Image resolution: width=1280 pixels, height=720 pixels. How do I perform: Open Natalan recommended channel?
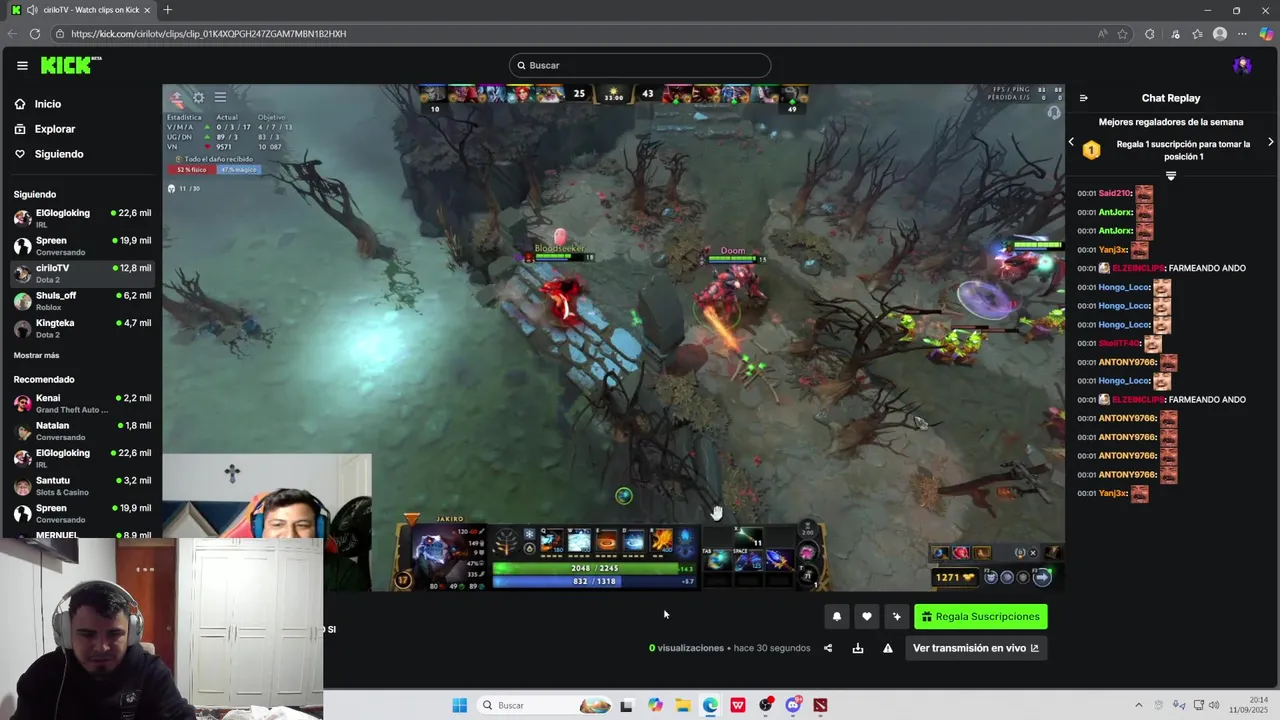tap(82, 430)
